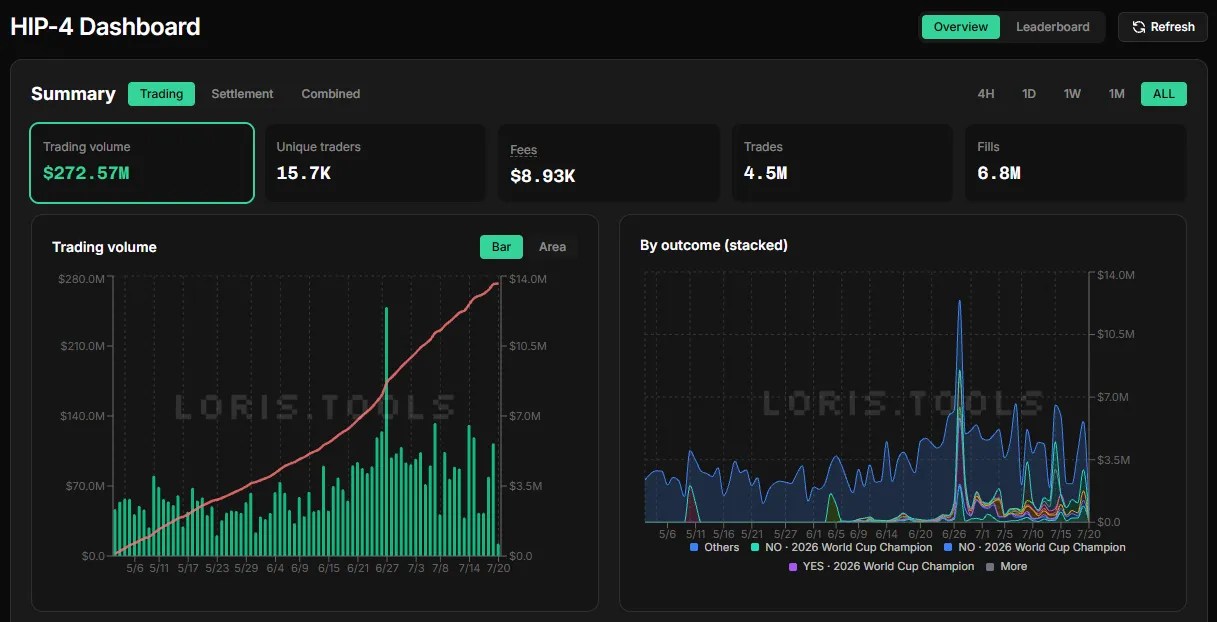The height and width of the screenshot is (622, 1217).
Task: Click the 6.8M fills value
Action: 999,173
